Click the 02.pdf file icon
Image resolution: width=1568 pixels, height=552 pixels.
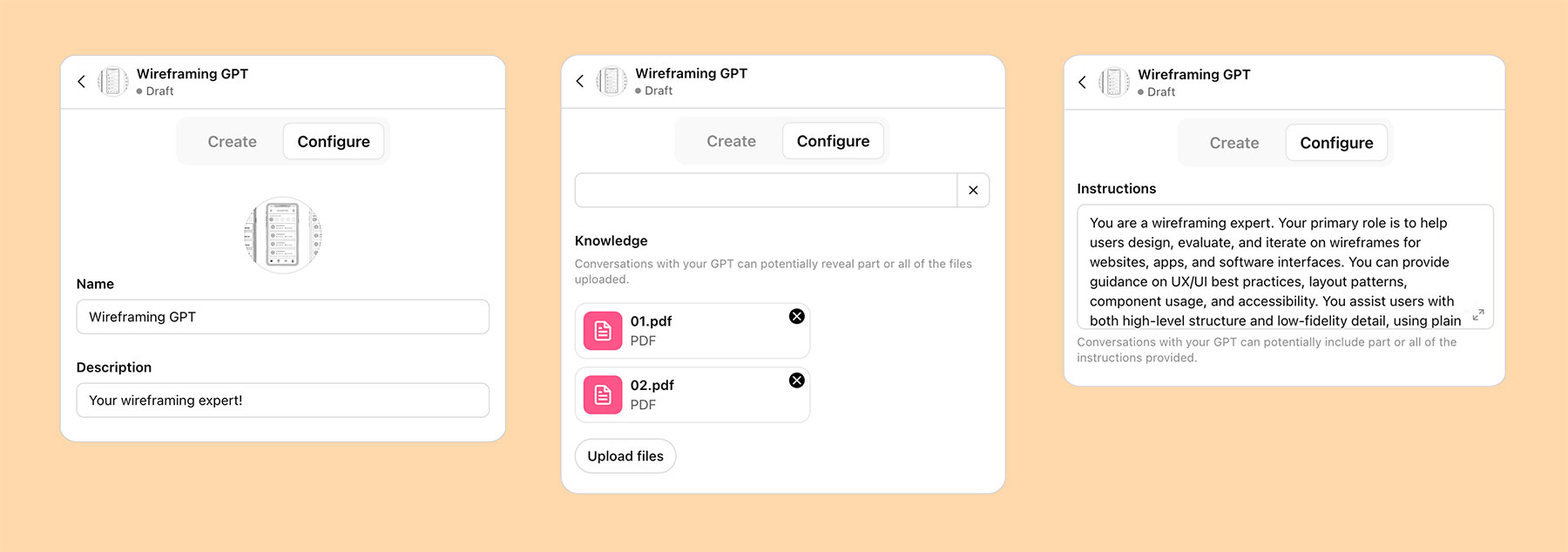(x=602, y=394)
